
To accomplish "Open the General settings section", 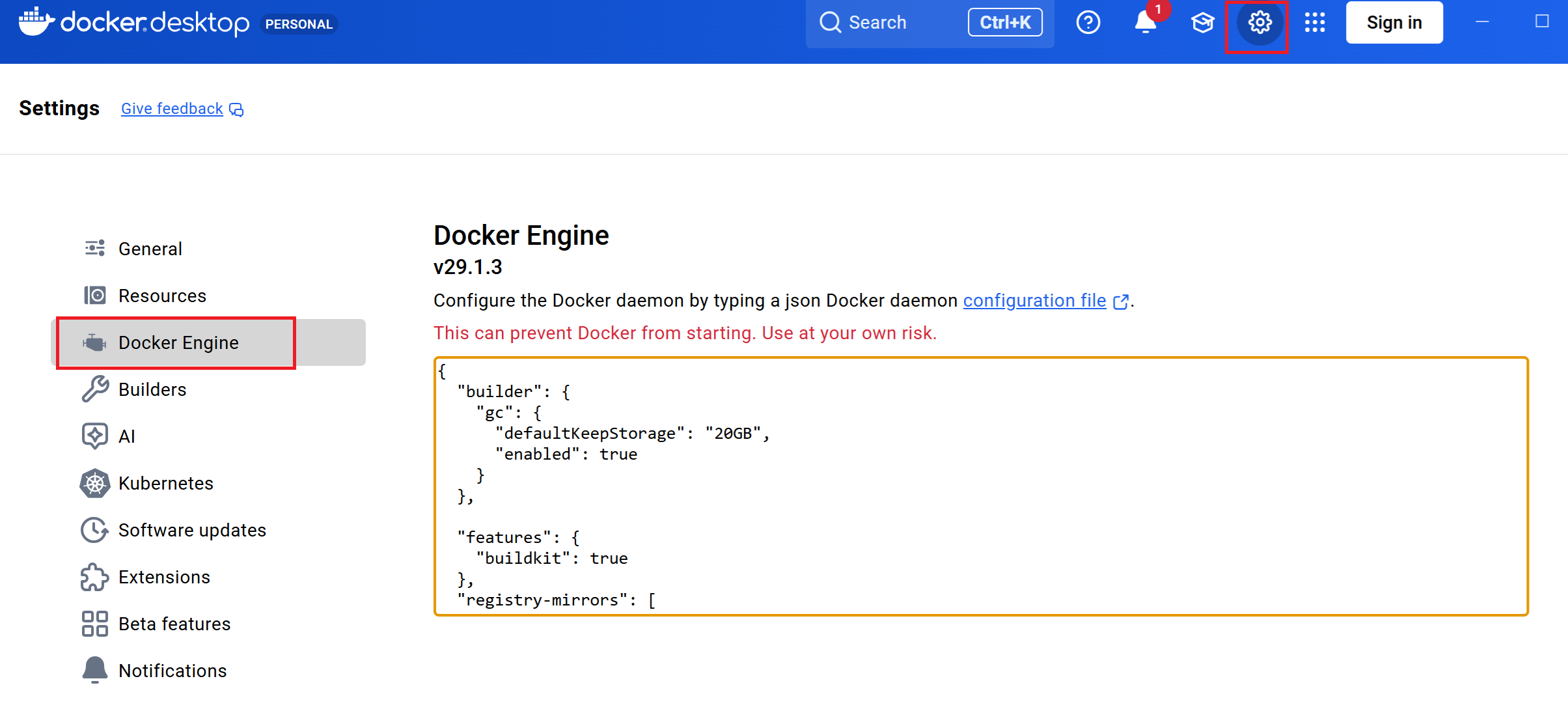I will pyautogui.click(x=150, y=249).
